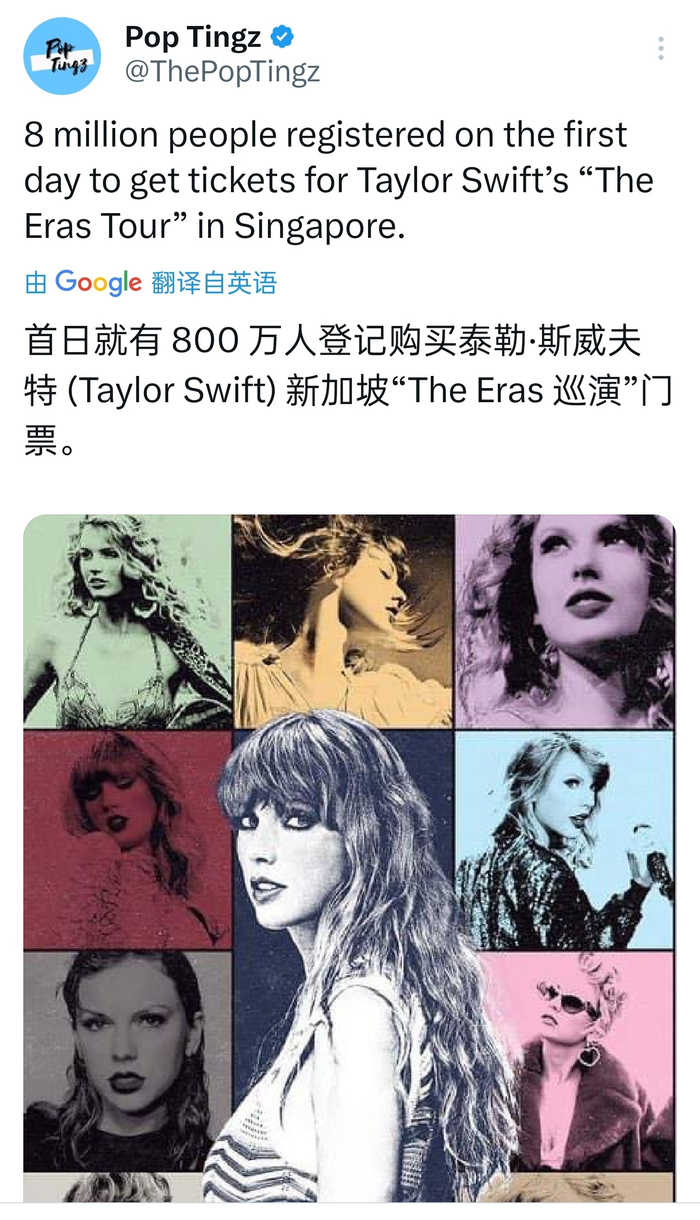Screen dimensions: 700x1220
Task: Open the Pop Tingz profile avatar
Action: (x=62, y=55)
